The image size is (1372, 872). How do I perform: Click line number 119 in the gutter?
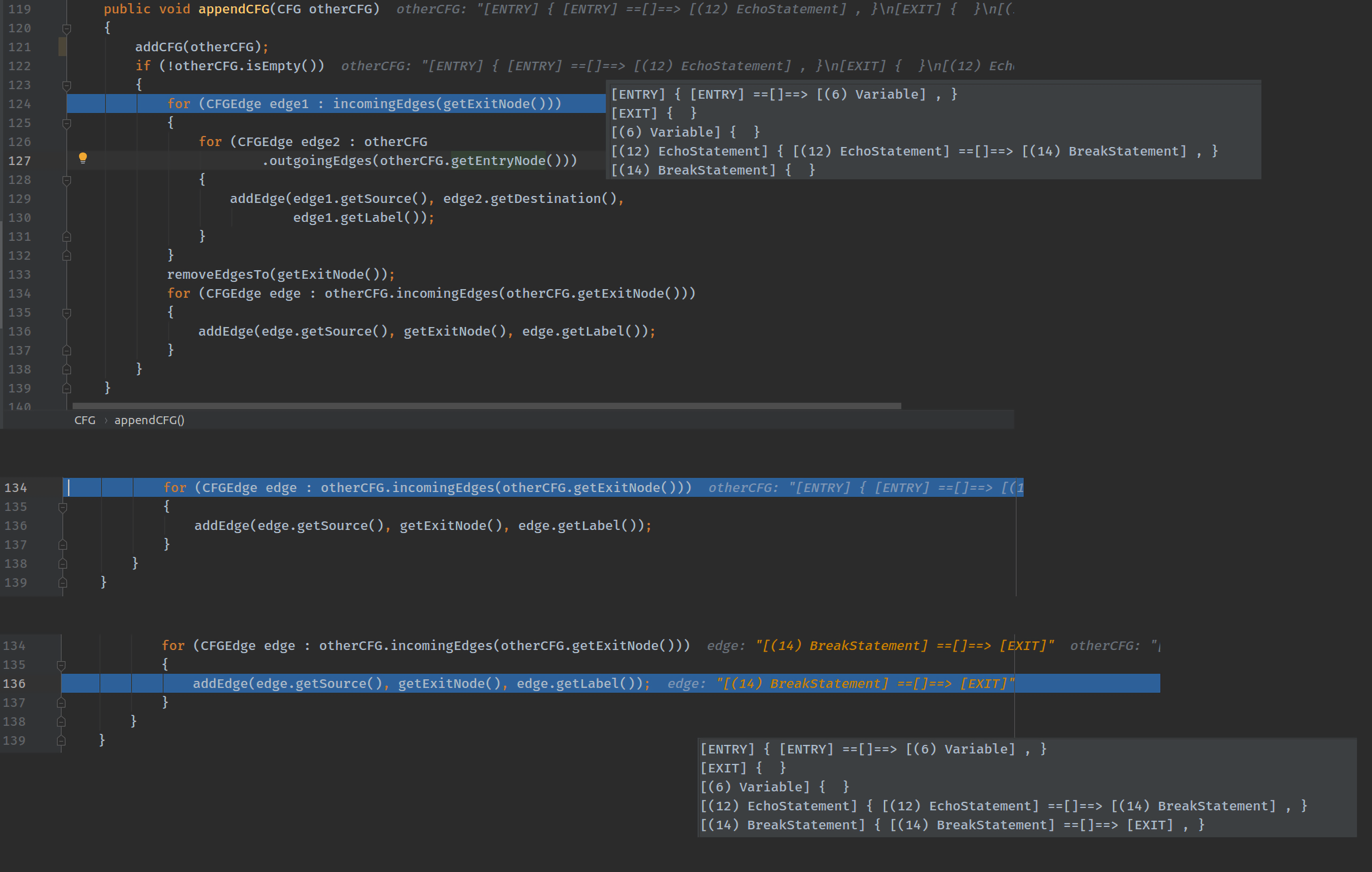[x=19, y=9]
